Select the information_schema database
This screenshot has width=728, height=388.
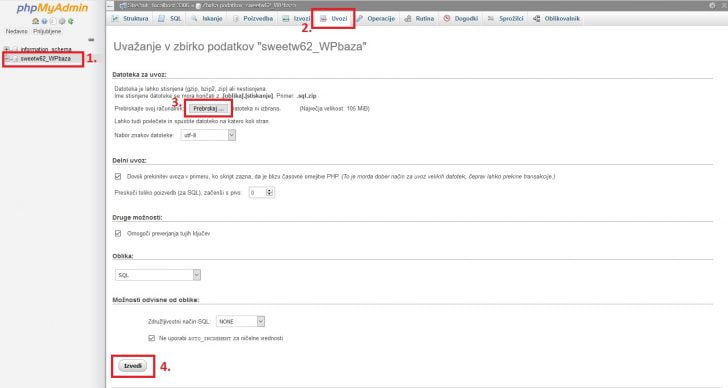[46, 49]
